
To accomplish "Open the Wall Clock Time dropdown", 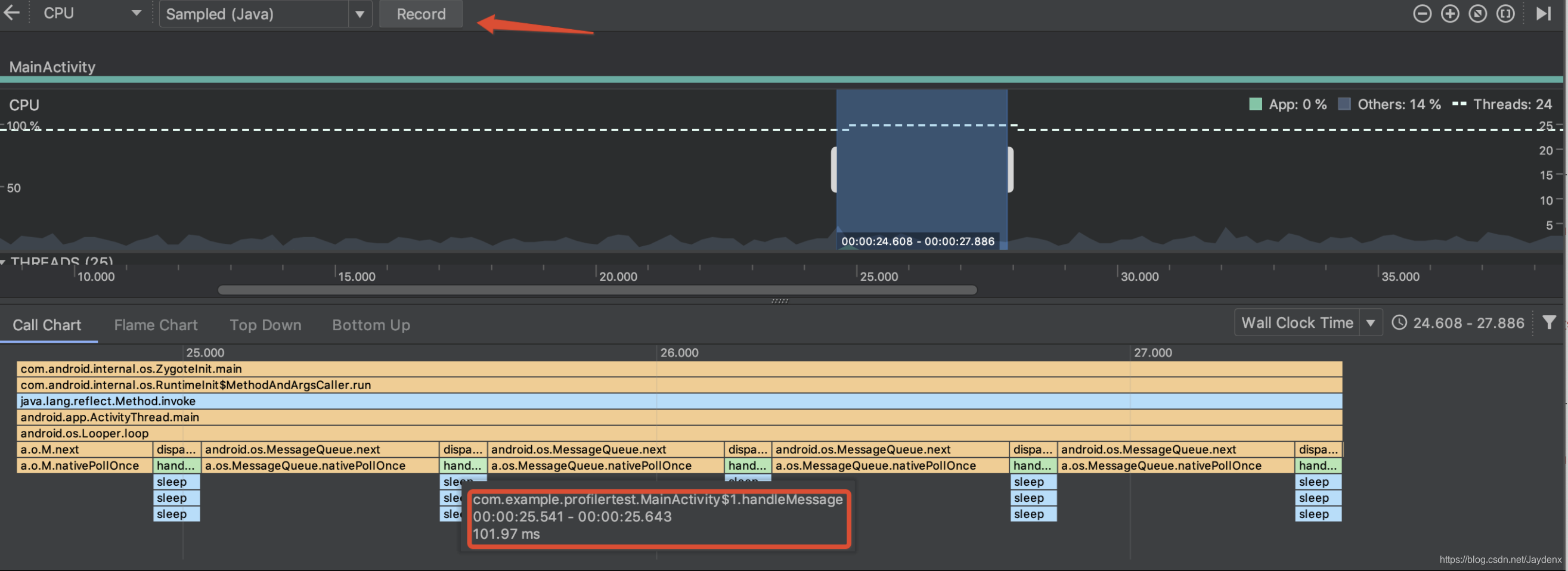I will [1308, 322].
